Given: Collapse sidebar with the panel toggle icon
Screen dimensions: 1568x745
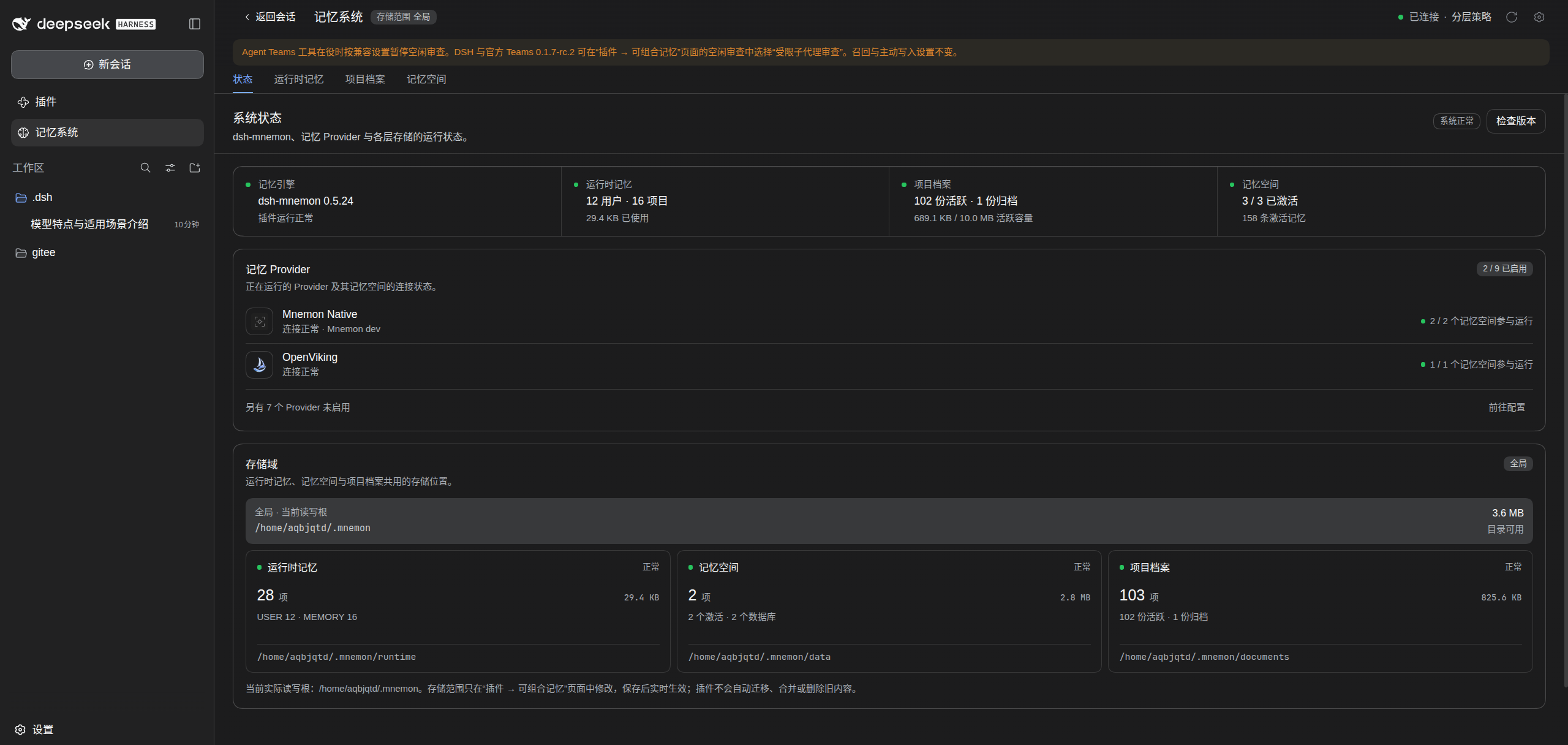Looking at the screenshot, I should click(x=195, y=24).
